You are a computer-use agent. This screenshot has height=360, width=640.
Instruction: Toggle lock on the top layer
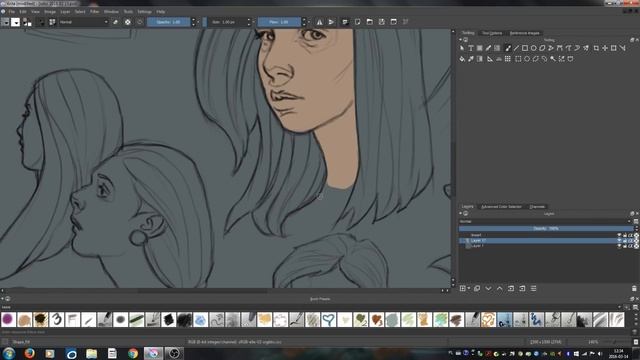click(x=625, y=236)
